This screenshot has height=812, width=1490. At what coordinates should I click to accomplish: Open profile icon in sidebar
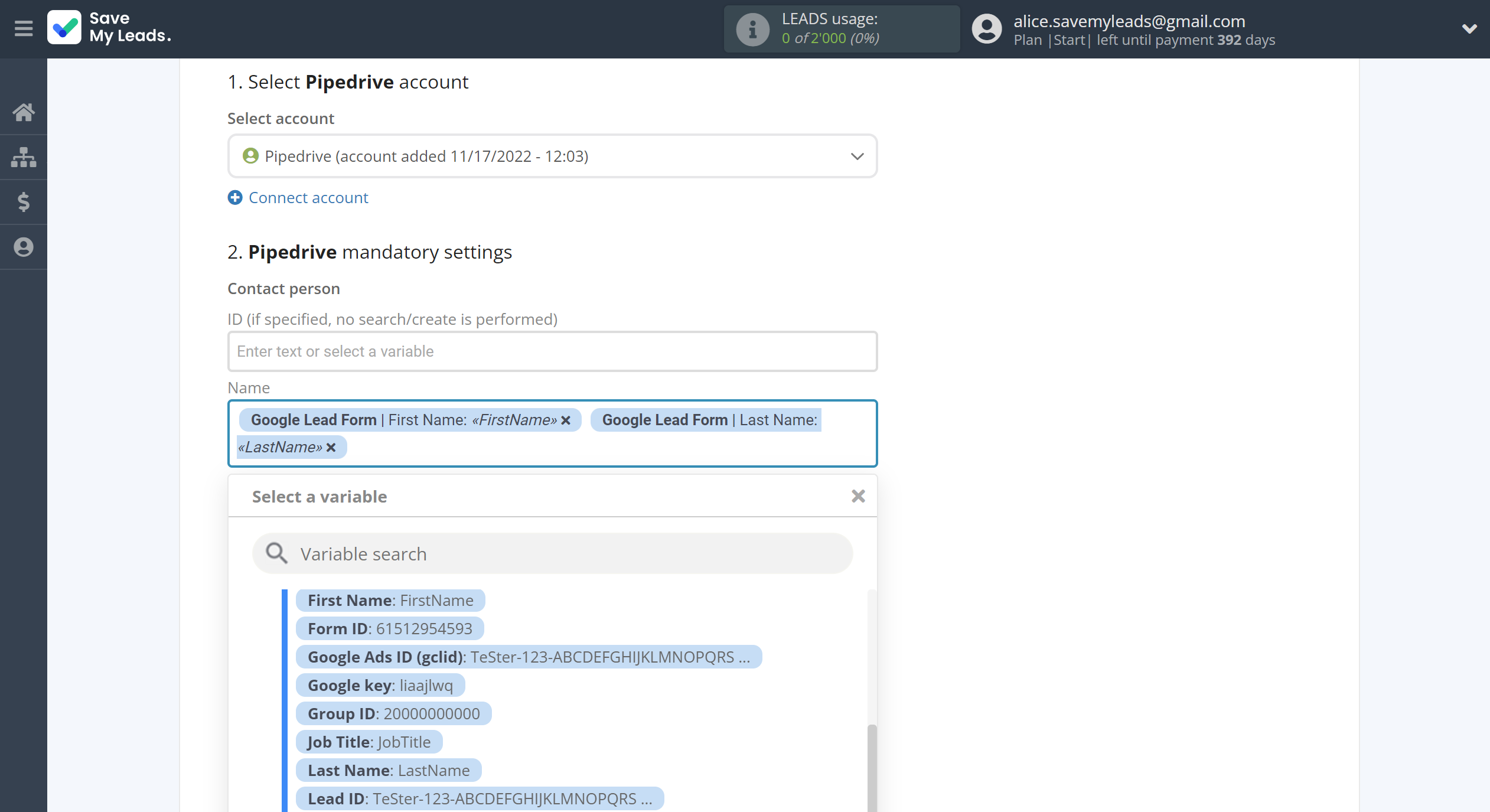pyautogui.click(x=24, y=247)
